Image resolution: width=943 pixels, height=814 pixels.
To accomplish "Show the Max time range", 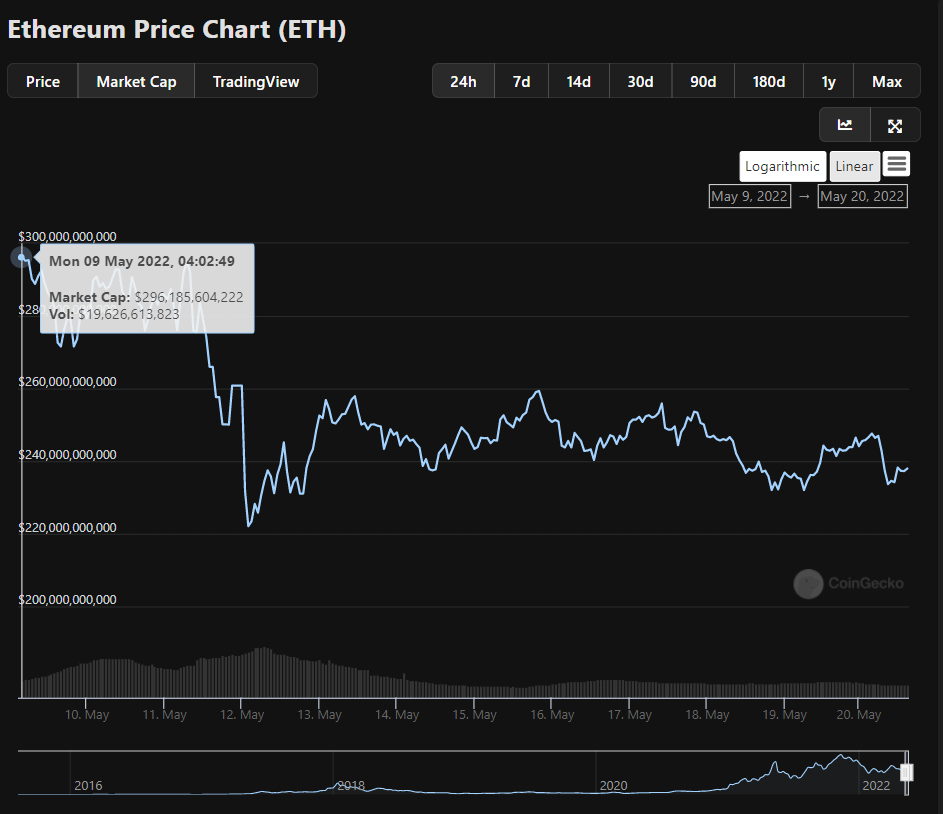I will pyautogui.click(x=887, y=81).
